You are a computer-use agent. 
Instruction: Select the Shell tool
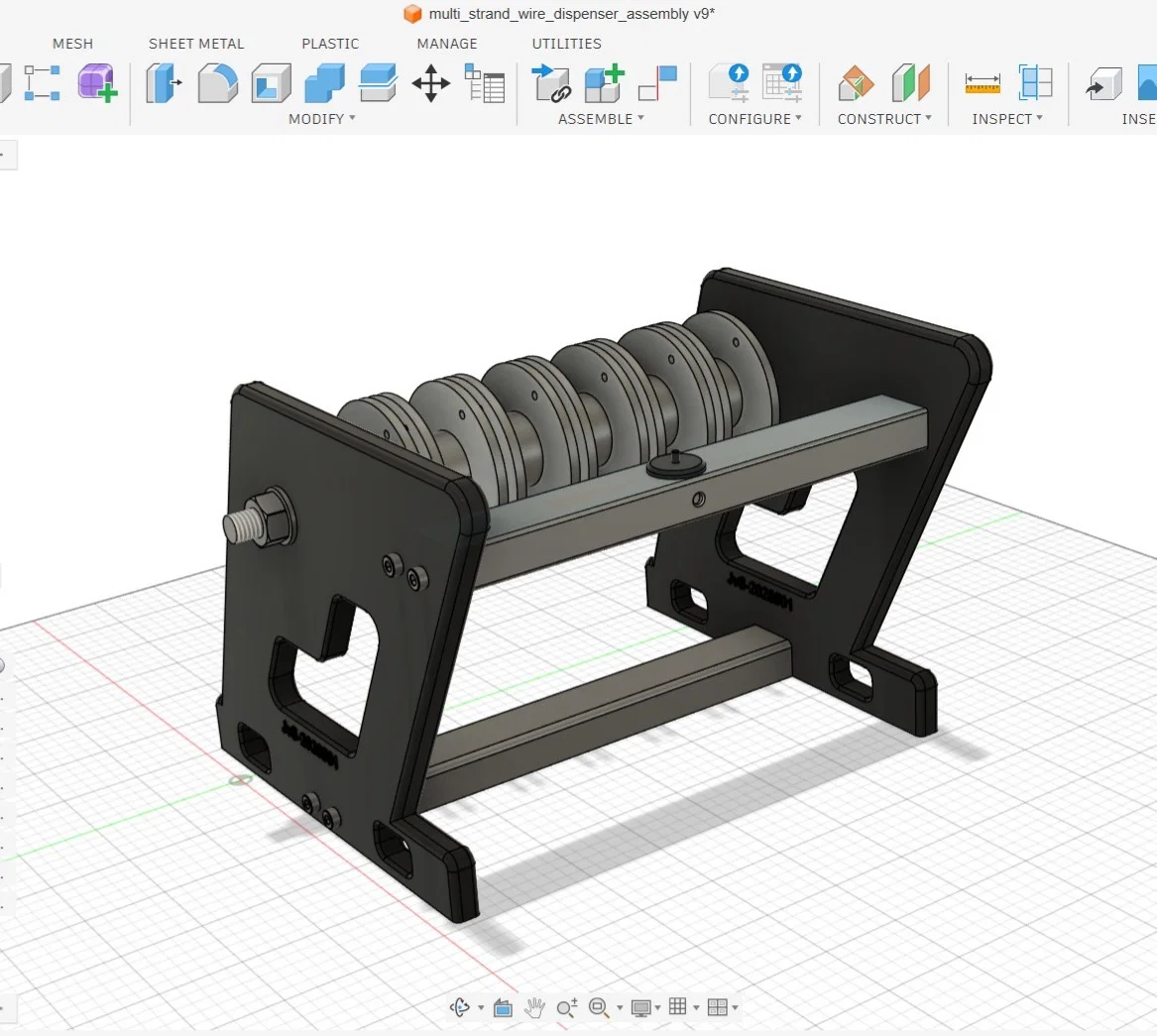pyautogui.click(x=271, y=82)
